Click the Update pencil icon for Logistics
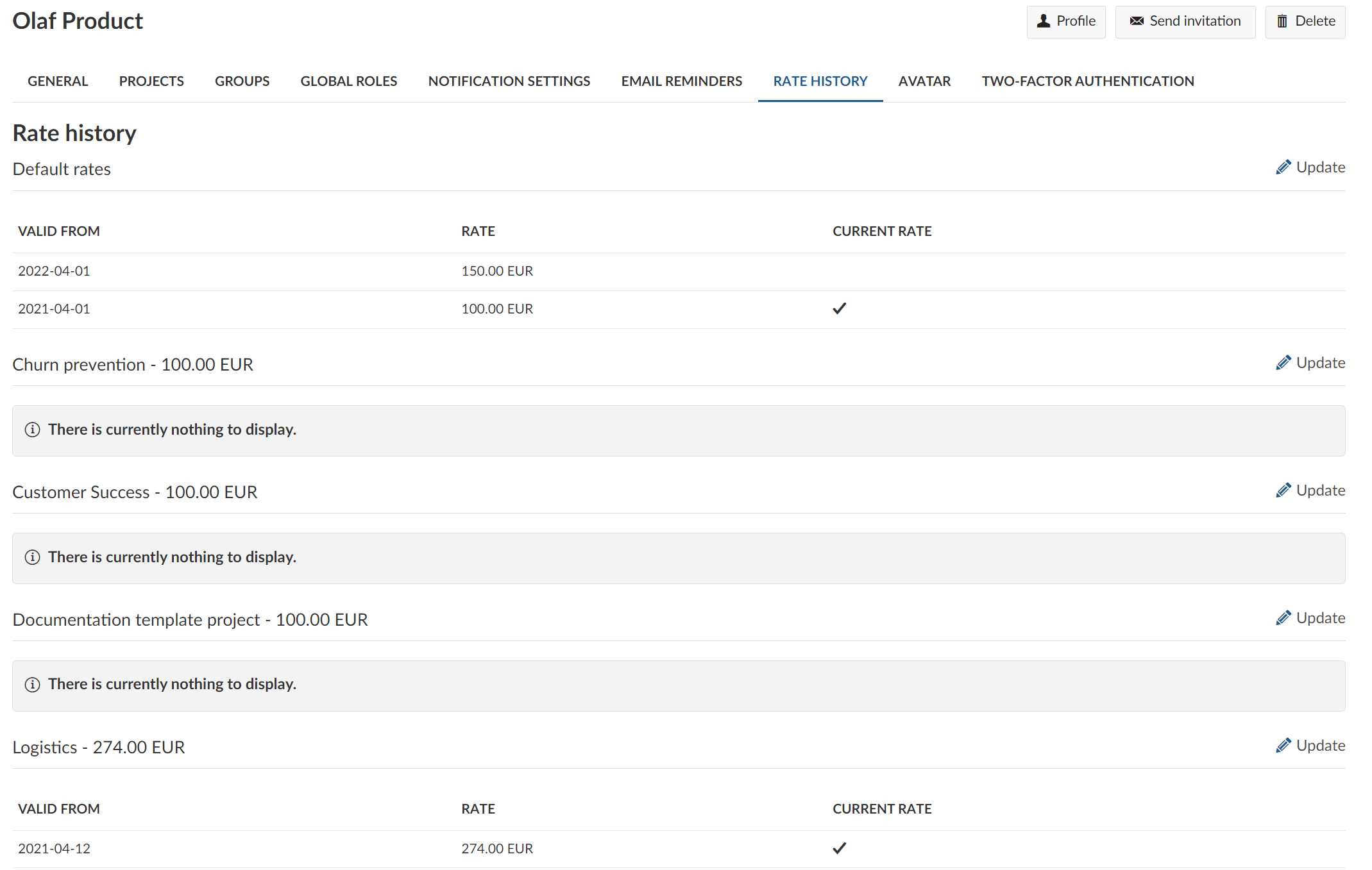 (1281, 747)
